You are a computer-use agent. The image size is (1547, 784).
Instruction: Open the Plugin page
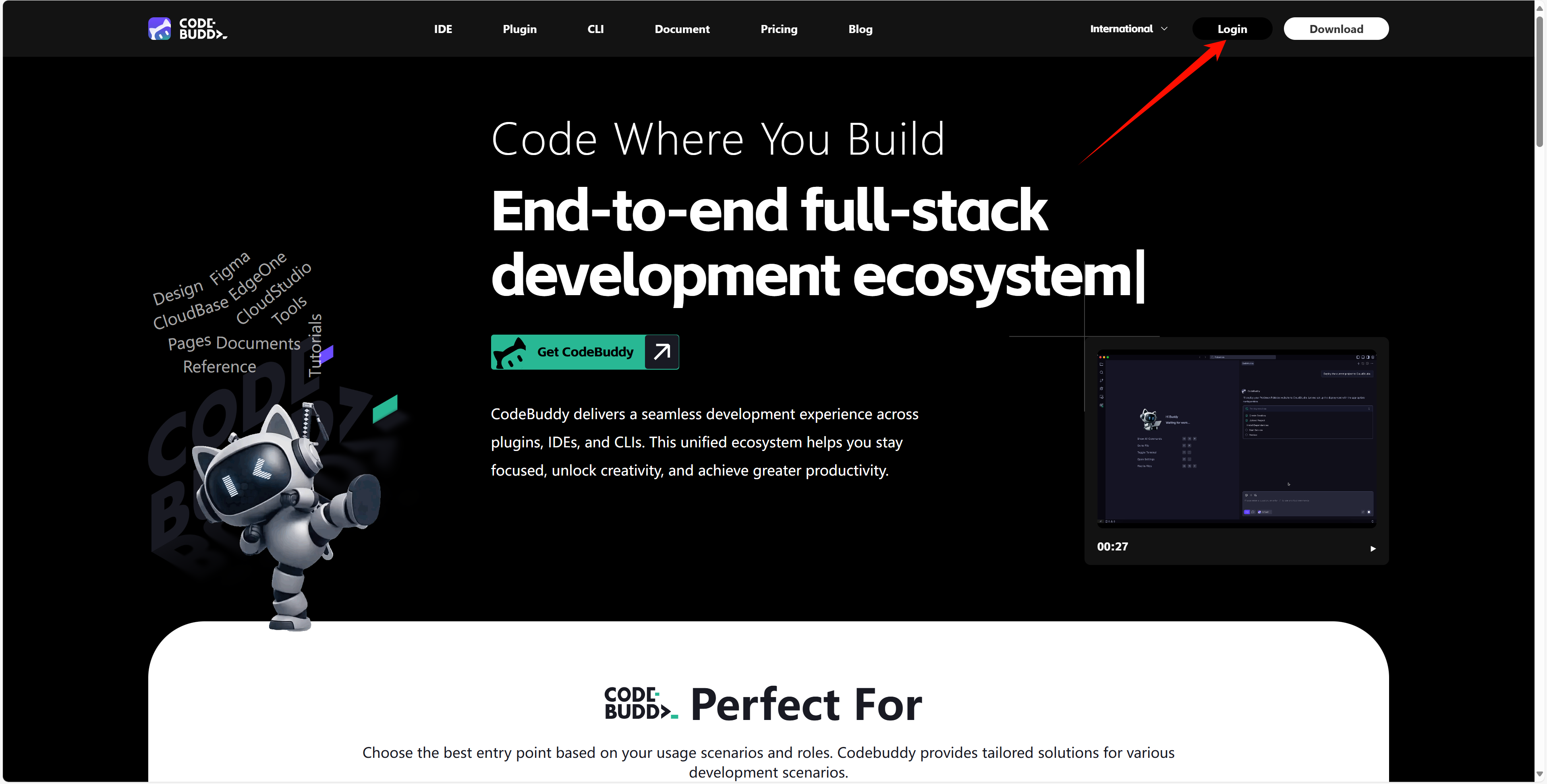click(519, 29)
